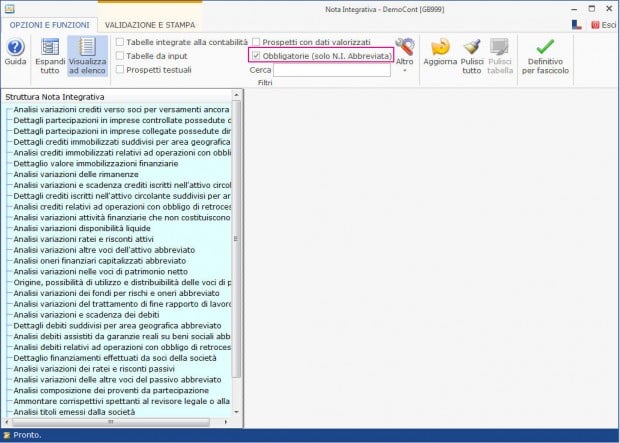Enable Tabelle integrate alla contabilità checkbox
The width and height of the screenshot is (620, 443).
[x=120, y=42]
